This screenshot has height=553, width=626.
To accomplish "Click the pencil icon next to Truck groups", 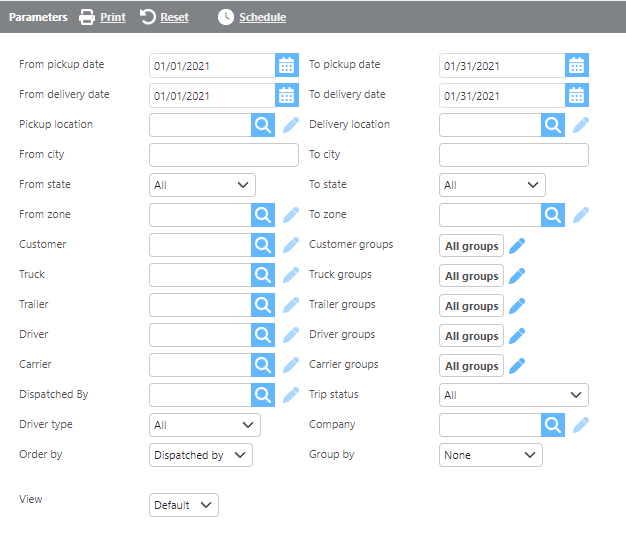I will [x=517, y=276].
